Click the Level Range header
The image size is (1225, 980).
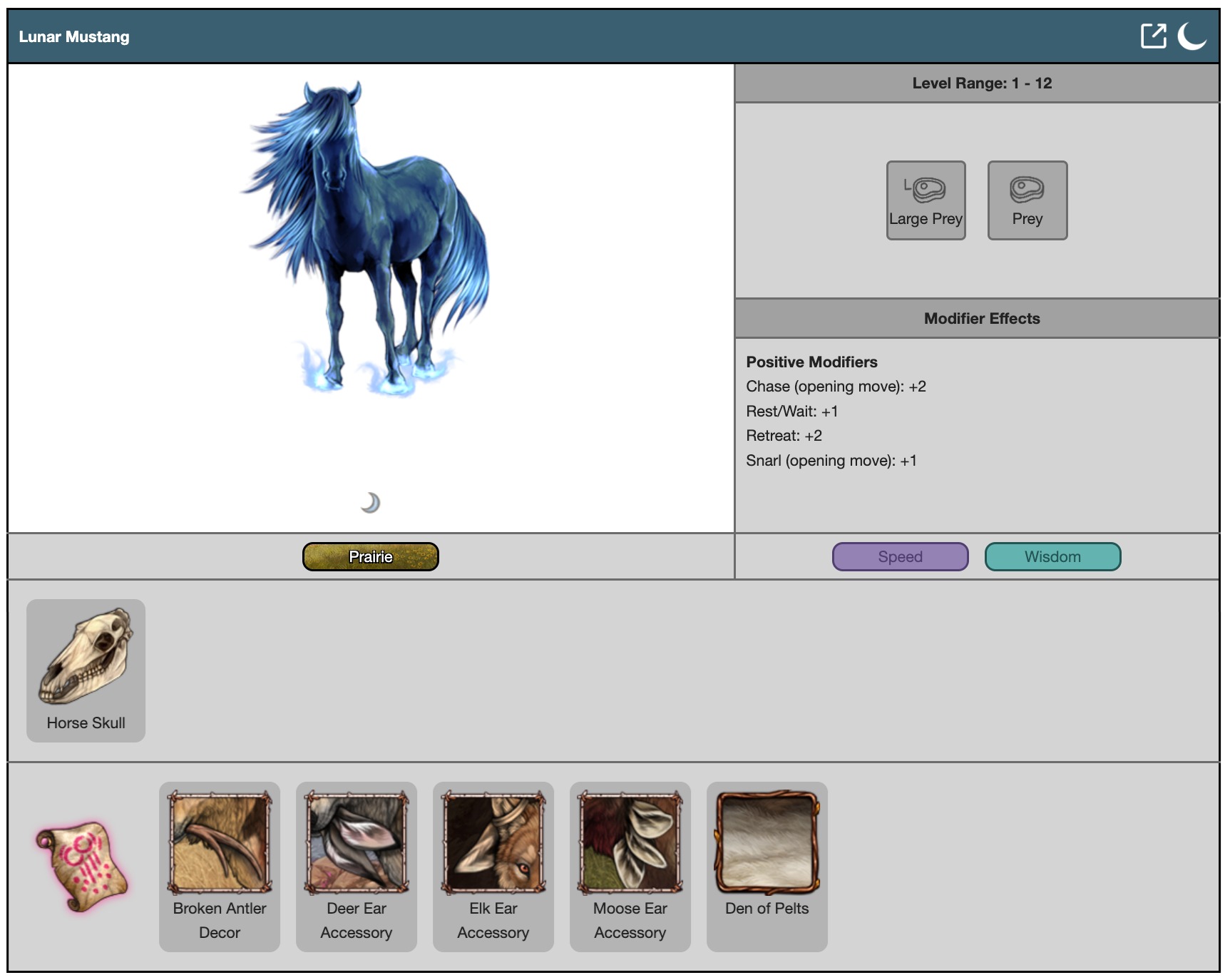coord(981,83)
